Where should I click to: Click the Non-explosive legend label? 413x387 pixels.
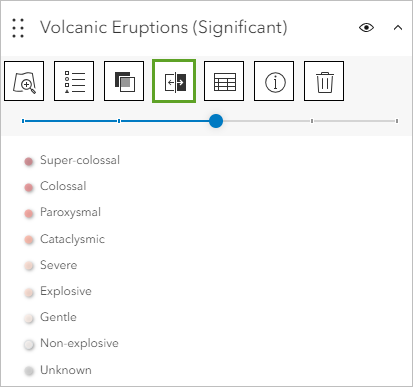click(79, 343)
